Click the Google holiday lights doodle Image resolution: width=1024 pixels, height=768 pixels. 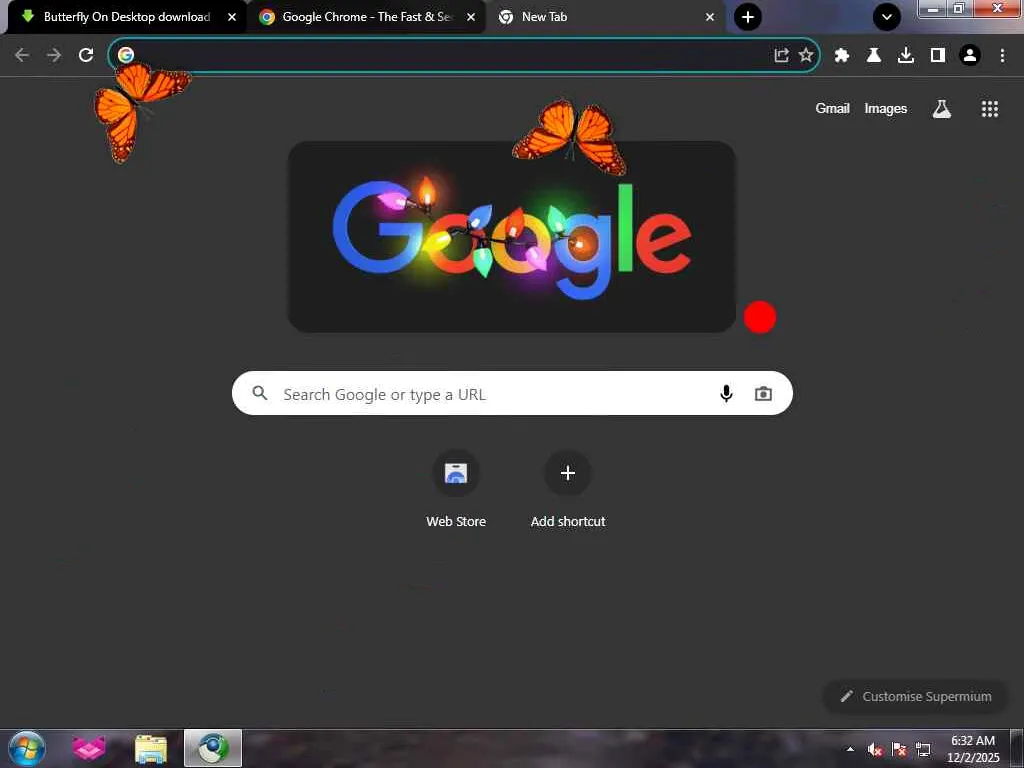point(512,236)
